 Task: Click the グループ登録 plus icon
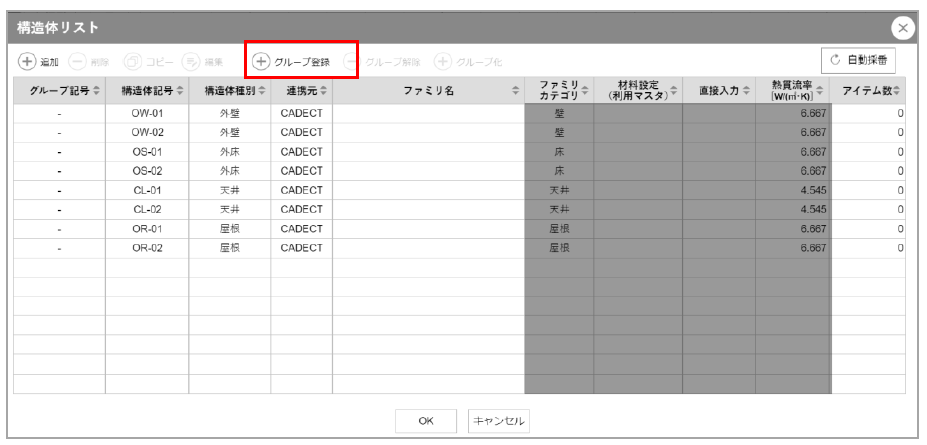coord(261,61)
